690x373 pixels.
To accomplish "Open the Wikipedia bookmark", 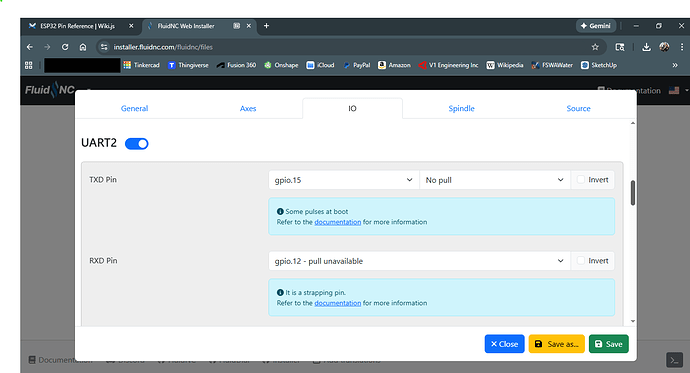I will (x=505, y=65).
